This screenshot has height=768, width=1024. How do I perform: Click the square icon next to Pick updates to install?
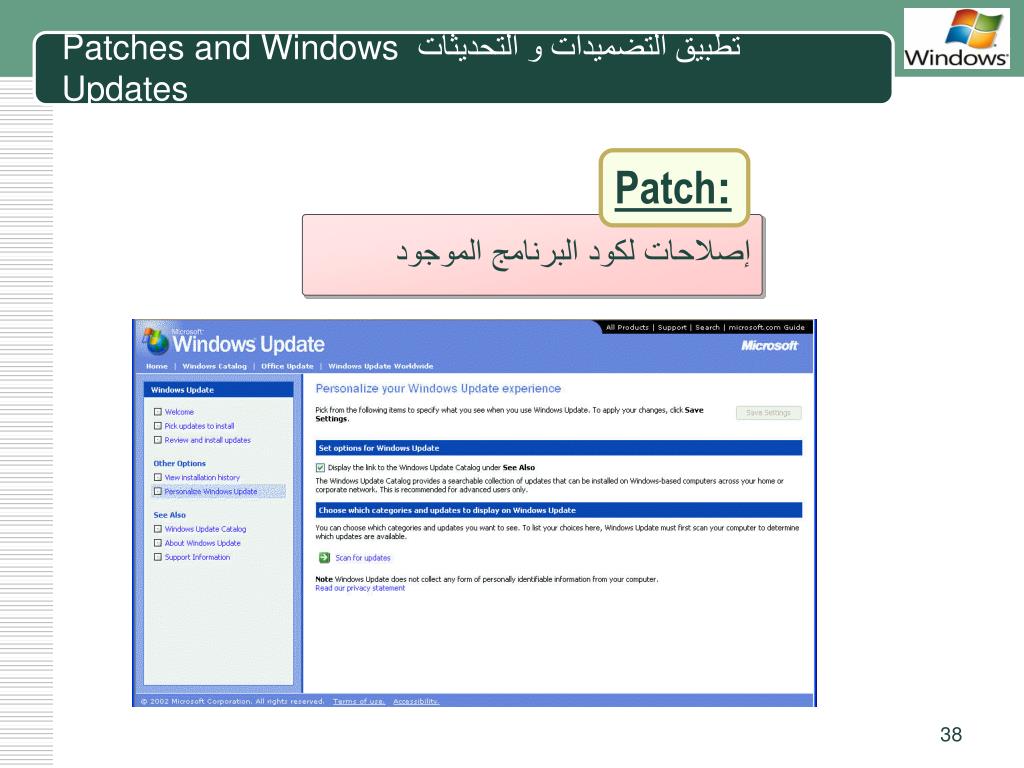coord(157,426)
